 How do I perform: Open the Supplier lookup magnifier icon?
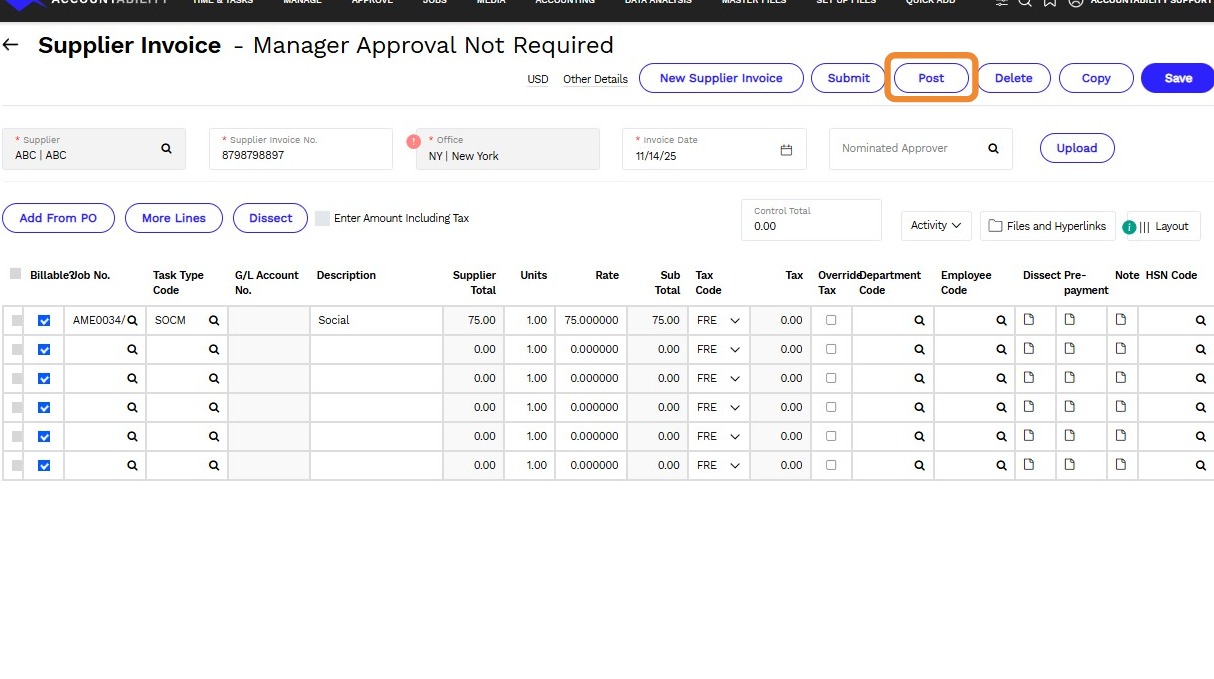(166, 148)
